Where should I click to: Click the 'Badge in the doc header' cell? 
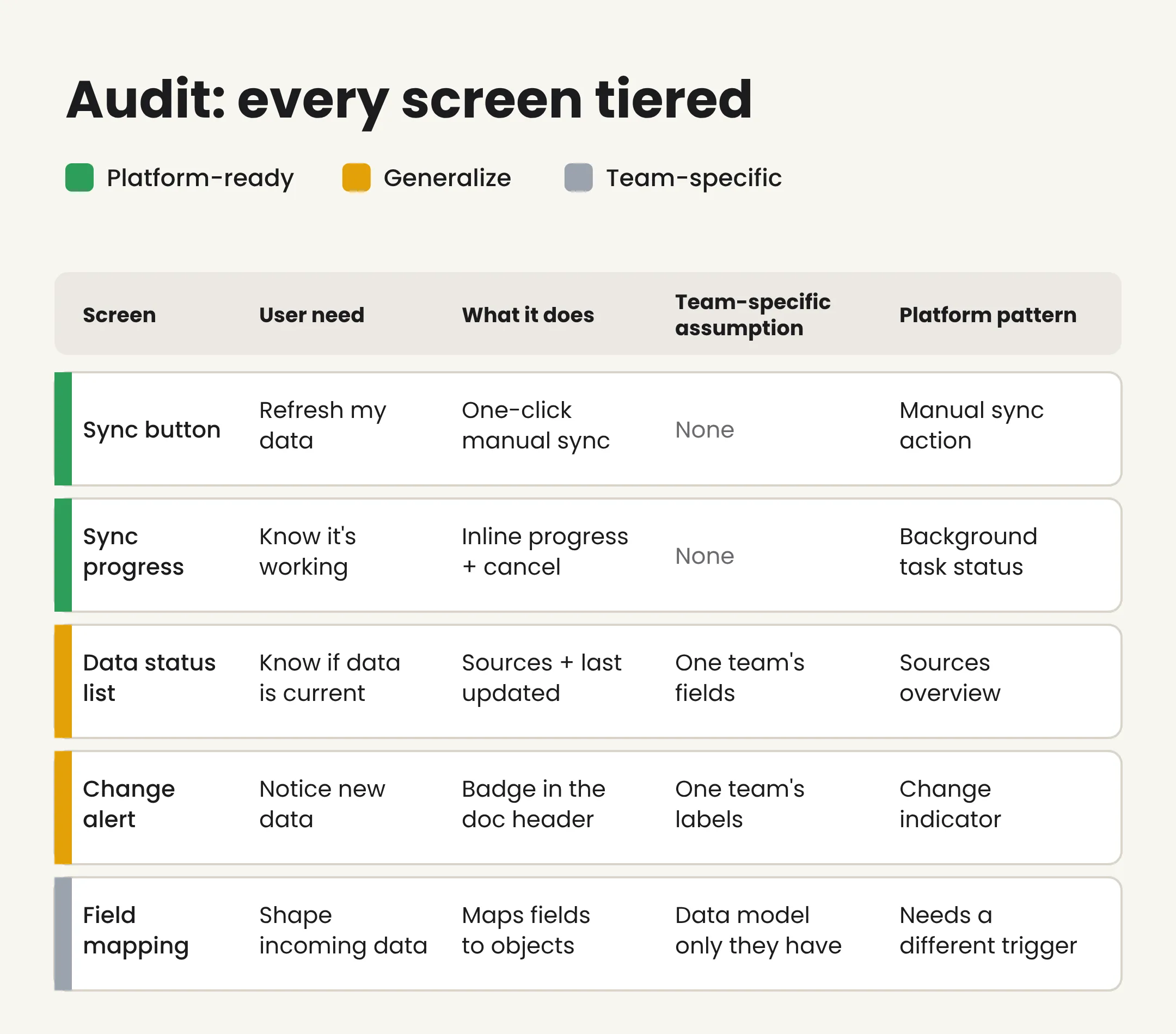point(534,804)
